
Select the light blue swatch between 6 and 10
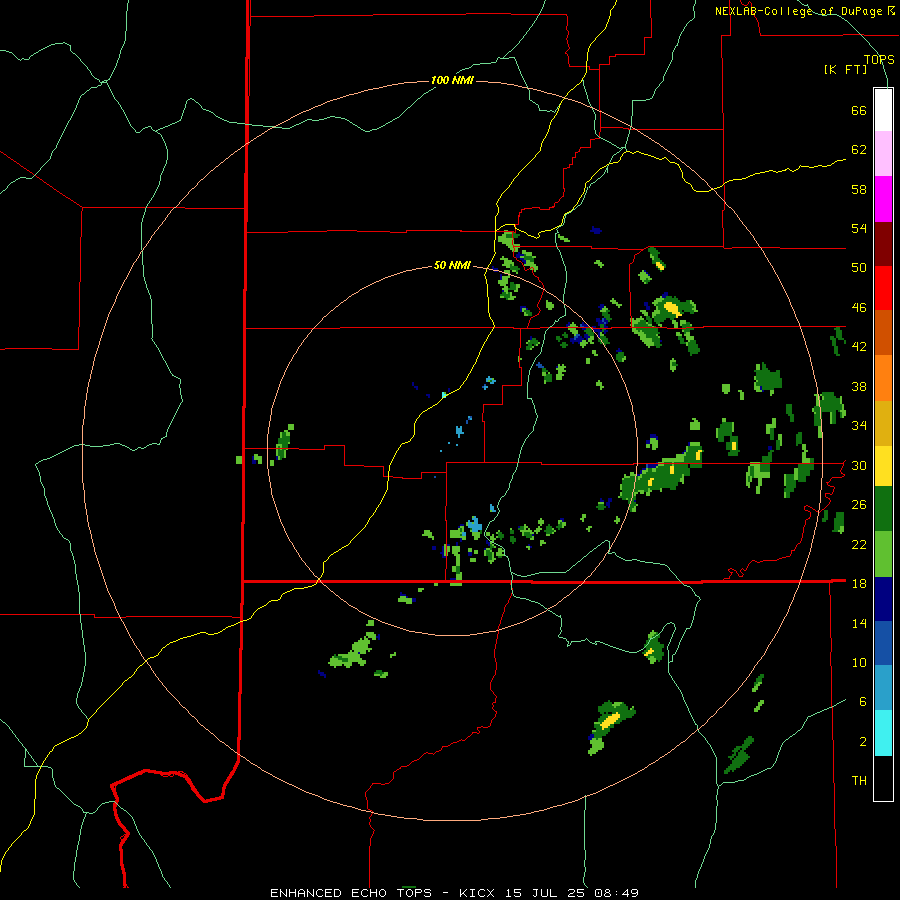(883, 688)
